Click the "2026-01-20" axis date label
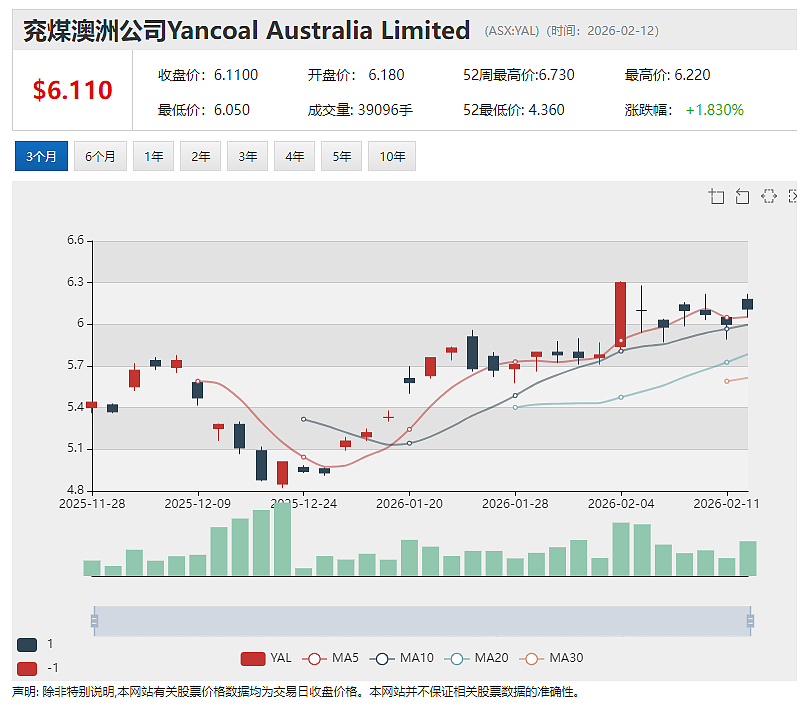The image size is (809, 710). pyautogui.click(x=410, y=504)
